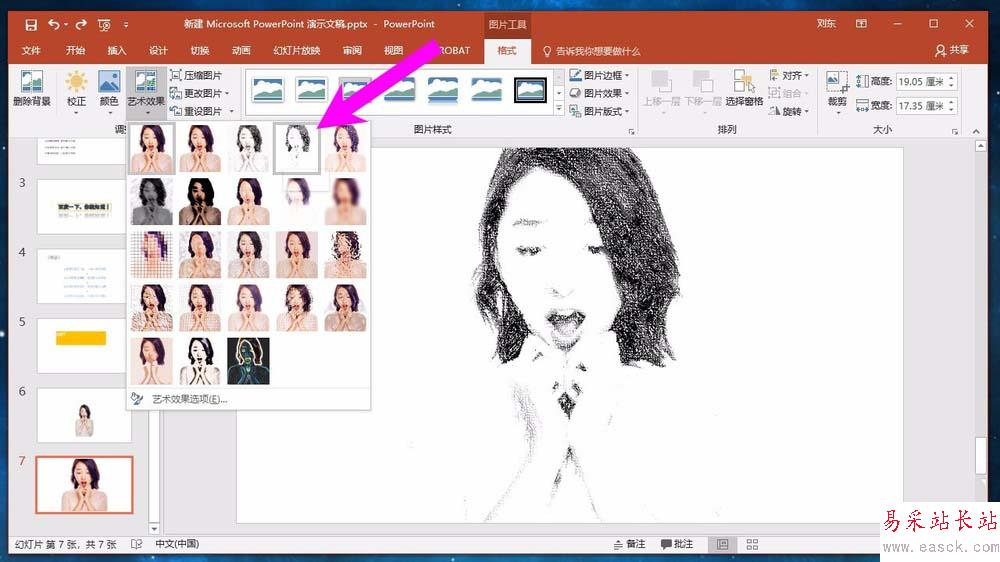This screenshot has height=562, width=1000.
Task: Undo the last action
Action: [54, 25]
